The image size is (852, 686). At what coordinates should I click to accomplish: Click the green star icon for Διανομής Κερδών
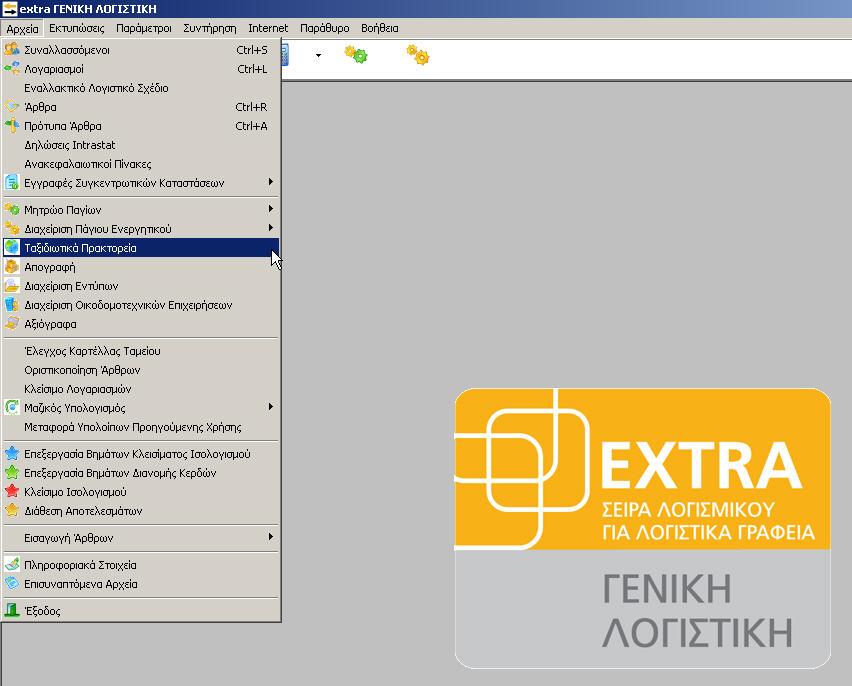12,472
